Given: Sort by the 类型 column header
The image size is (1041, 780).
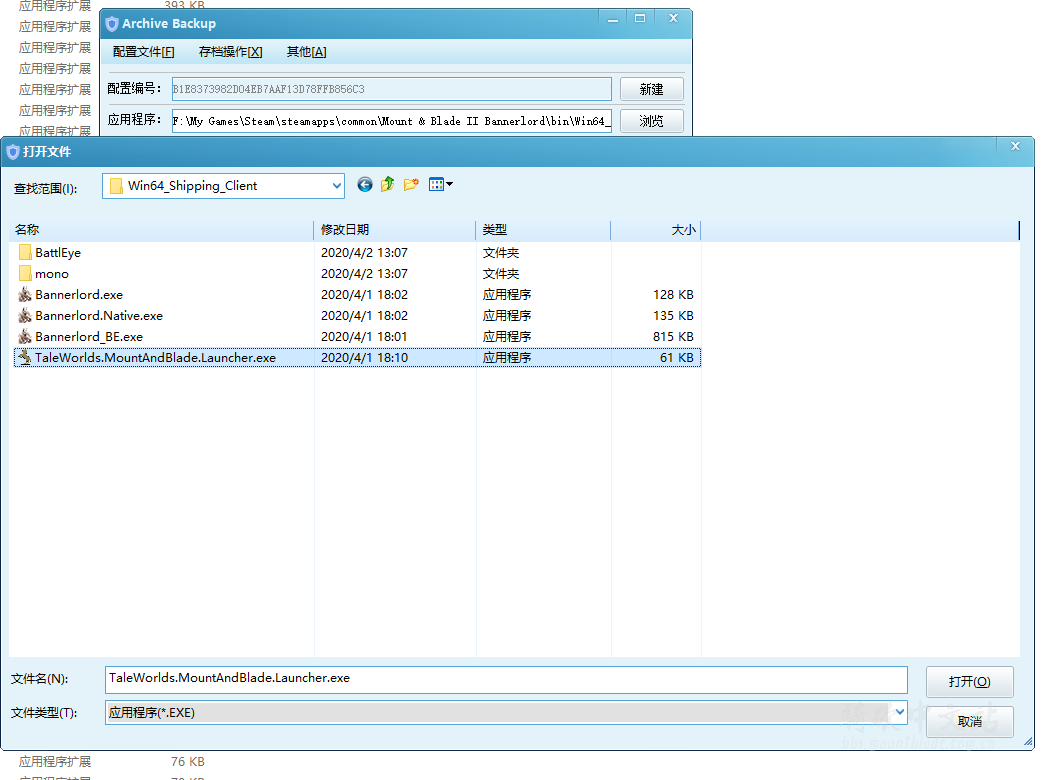Looking at the screenshot, I should (x=543, y=230).
